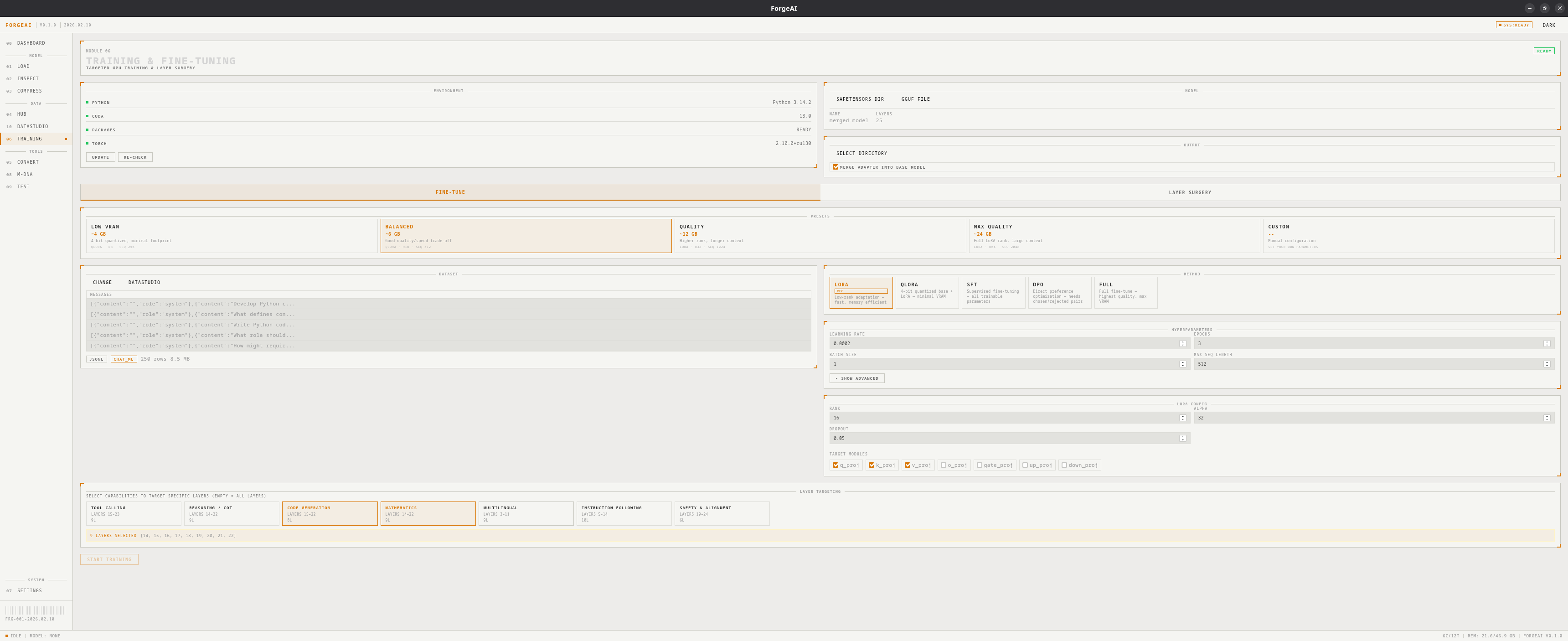Click the barcode graphic in the sidebar
The image size is (1568, 641).
coord(35,610)
